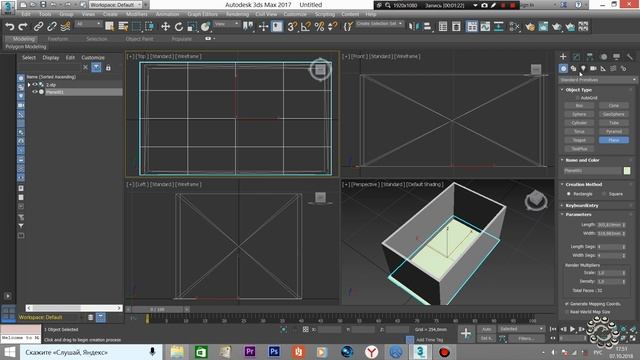The width and height of the screenshot is (640, 360).
Task: Select Cameras category in Create panel
Action: click(x=593, y=69)
